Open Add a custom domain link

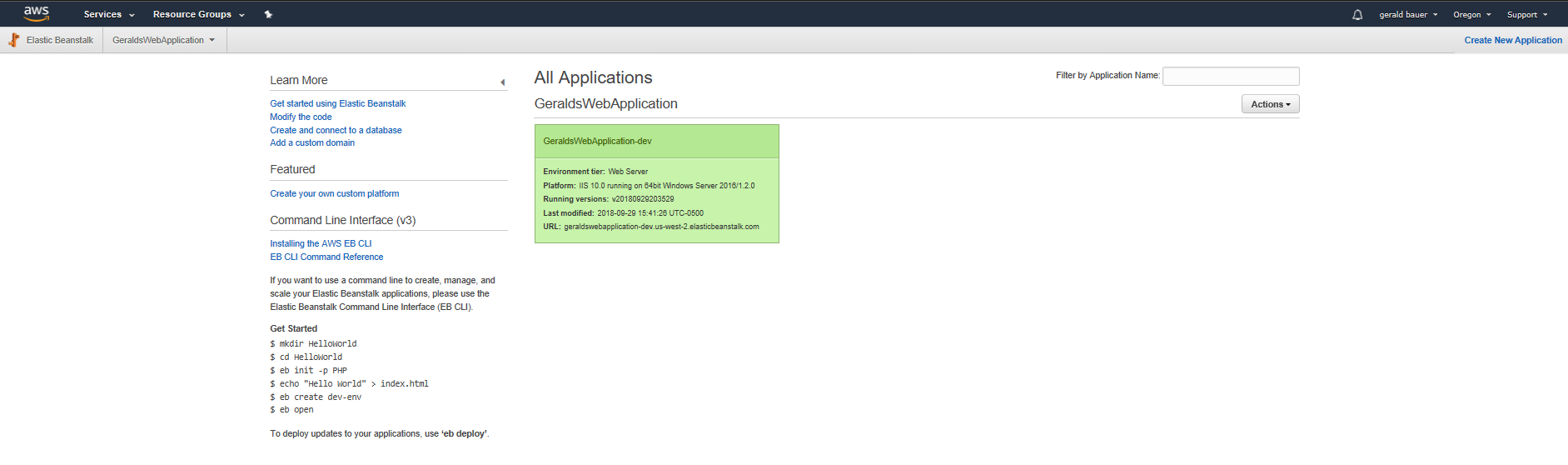[312, 142]
